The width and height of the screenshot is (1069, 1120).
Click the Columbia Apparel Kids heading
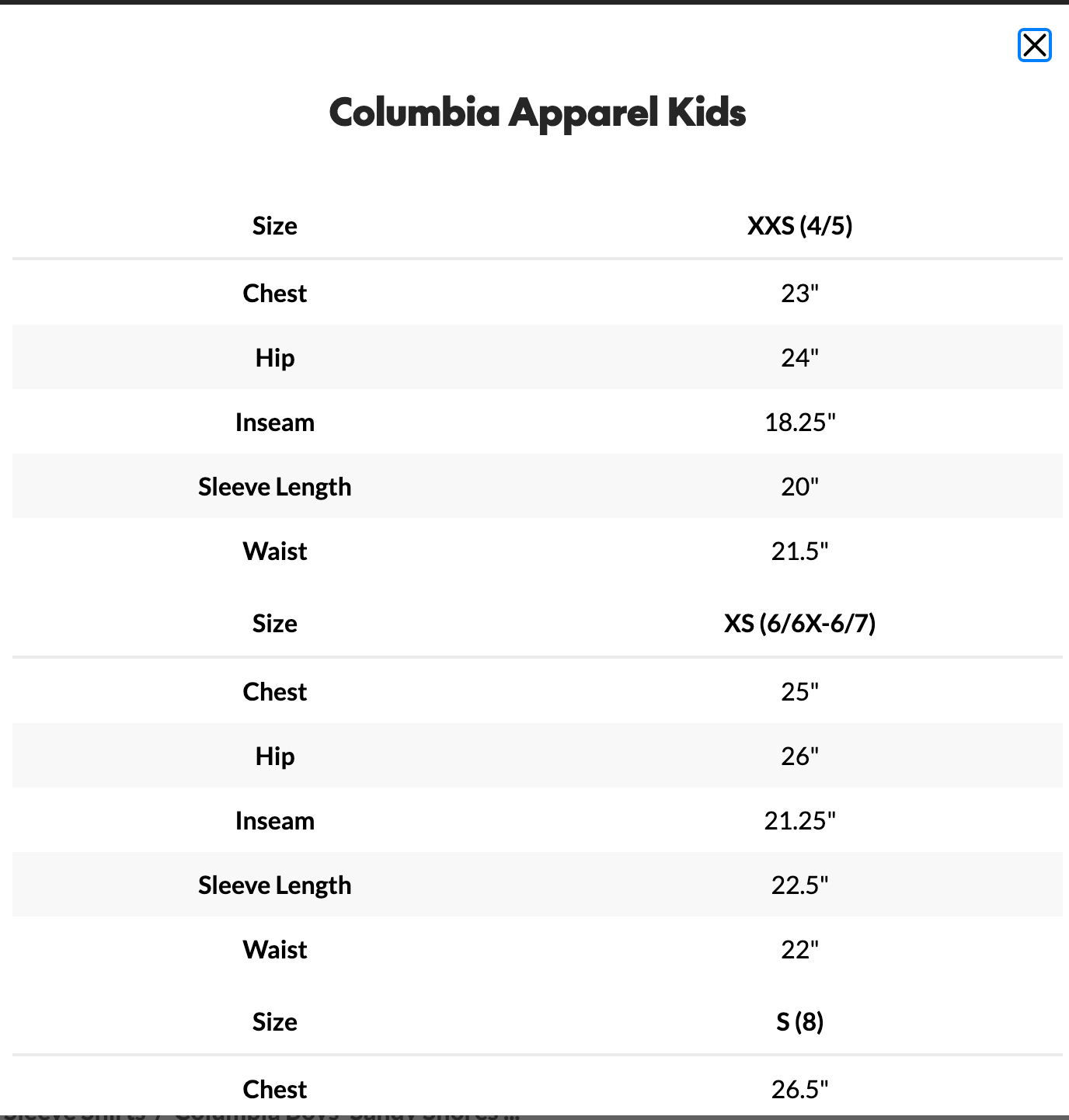tap(538, 113)
